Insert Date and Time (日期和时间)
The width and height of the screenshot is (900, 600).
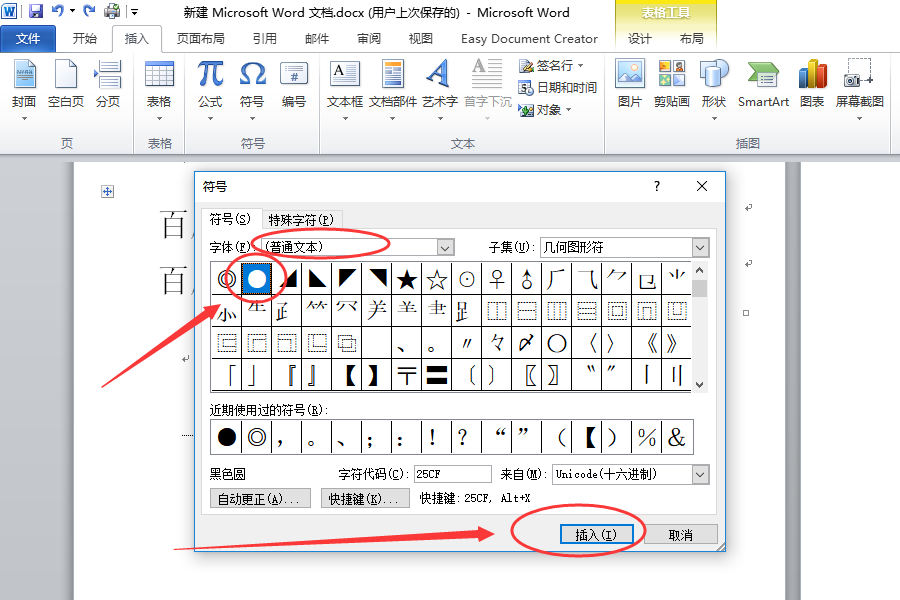tap(557, 87)
